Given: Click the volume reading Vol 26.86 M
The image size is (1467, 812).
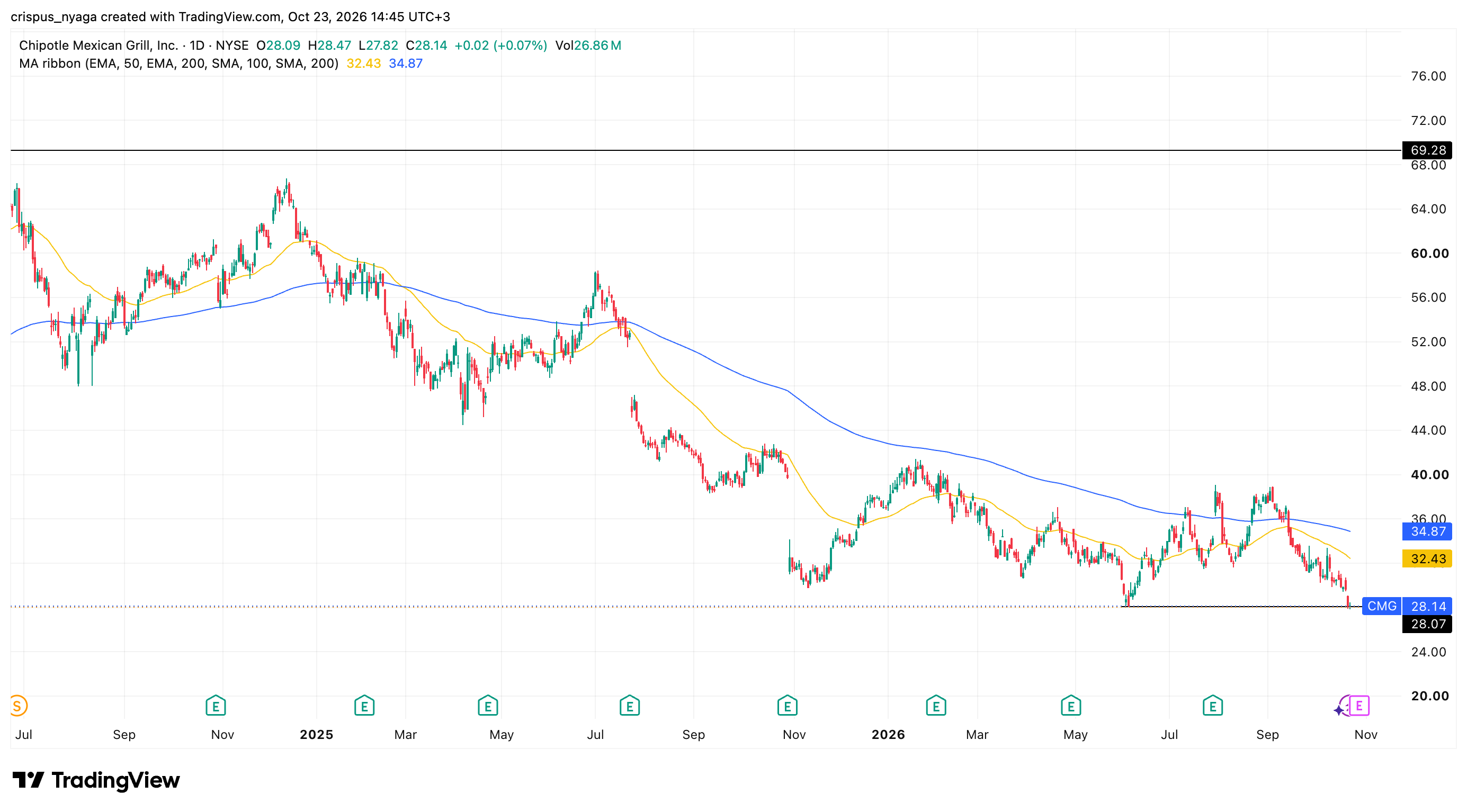Looking at the screenshot, I should 588,46.
